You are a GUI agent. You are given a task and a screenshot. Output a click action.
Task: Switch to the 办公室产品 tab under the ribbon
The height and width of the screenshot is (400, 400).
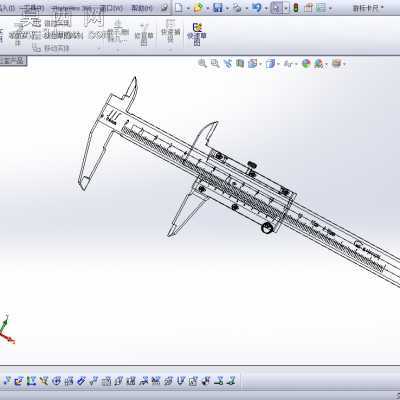[x=13, y=61]
